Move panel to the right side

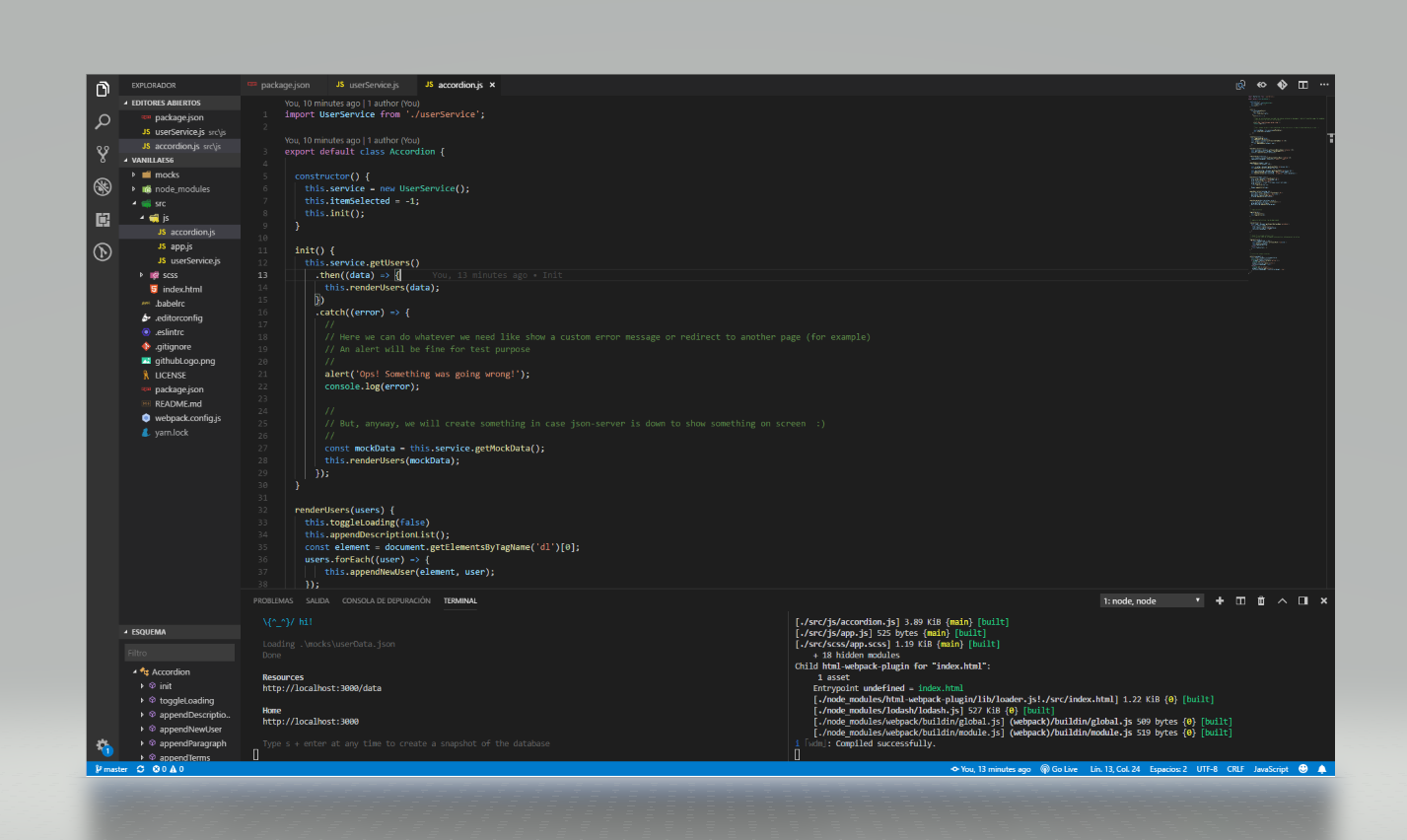tap(1302, 600)
